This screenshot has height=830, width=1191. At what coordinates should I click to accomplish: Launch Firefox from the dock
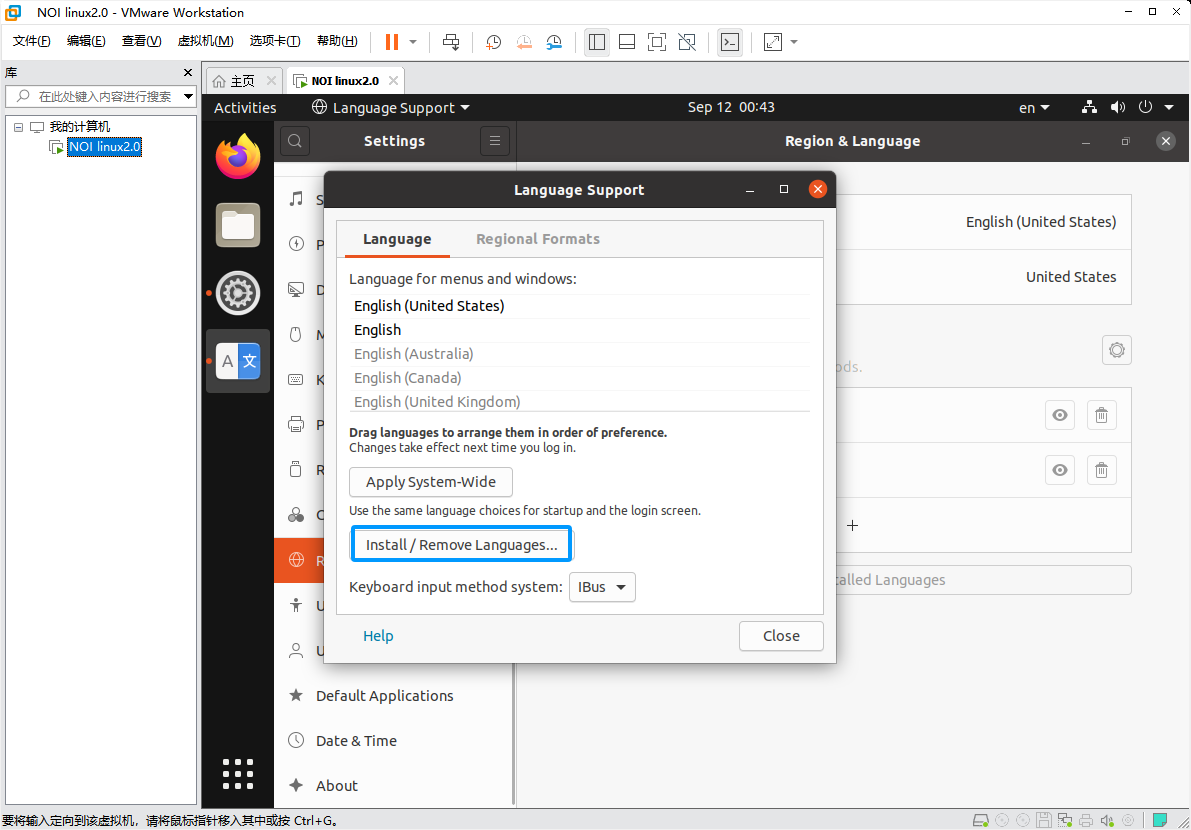coord(238,156)
